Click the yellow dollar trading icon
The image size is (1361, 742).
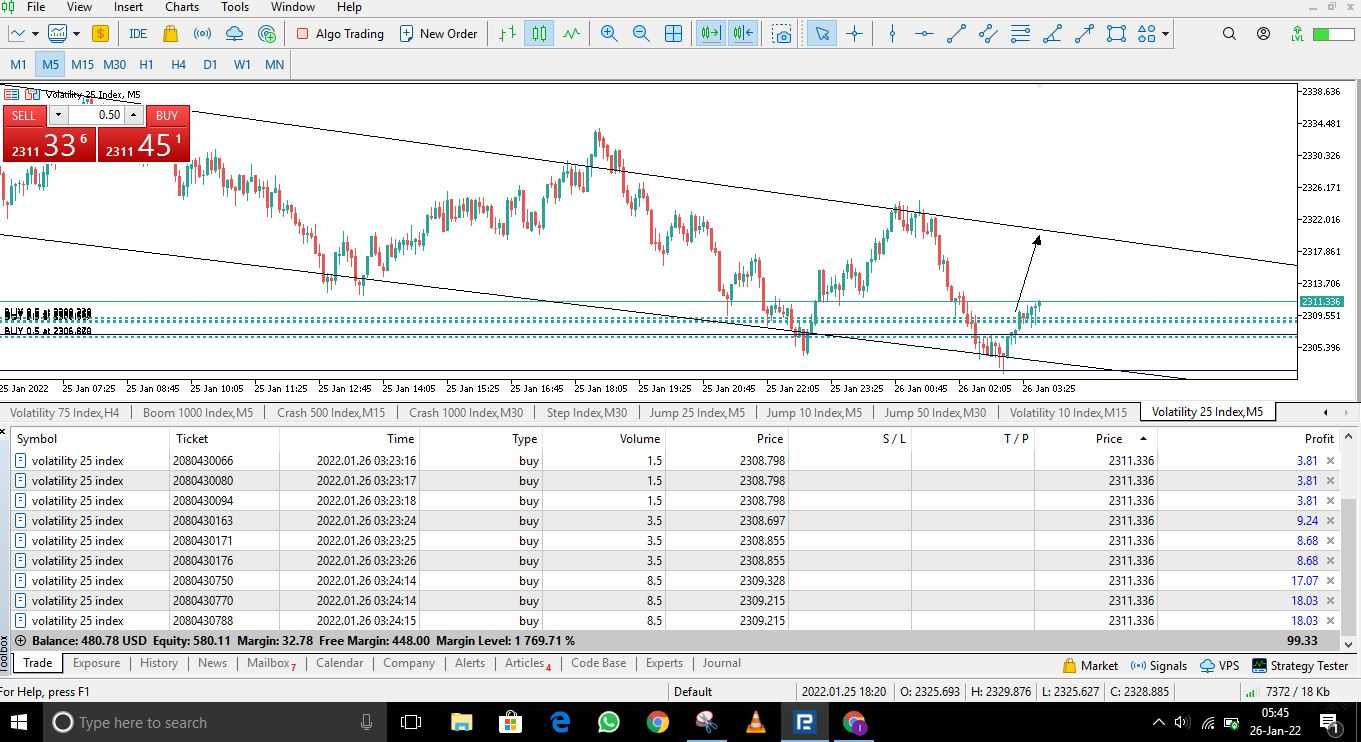[x=100, y=33]
